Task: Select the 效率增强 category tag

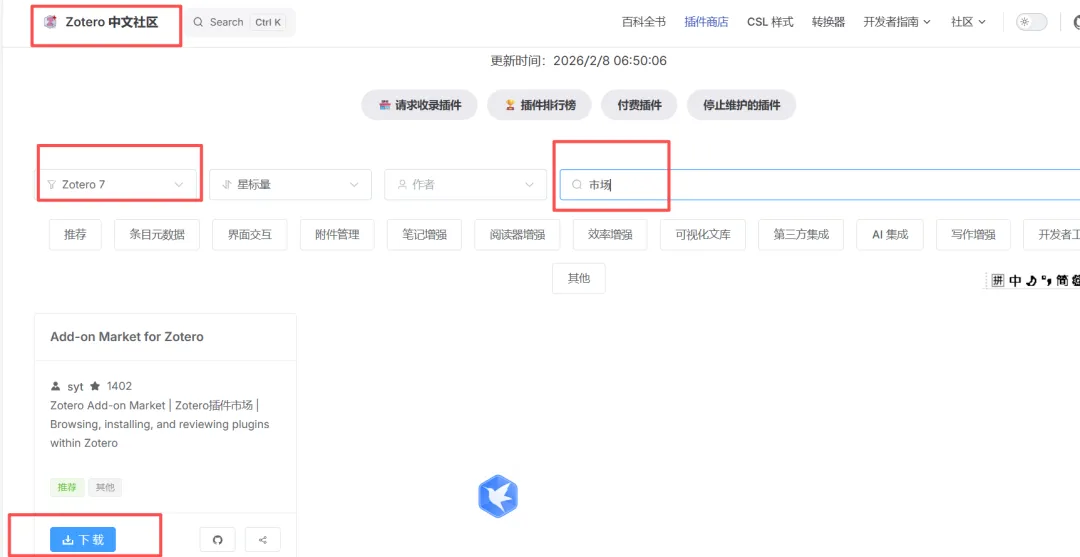Action: (x=610, y=235)
